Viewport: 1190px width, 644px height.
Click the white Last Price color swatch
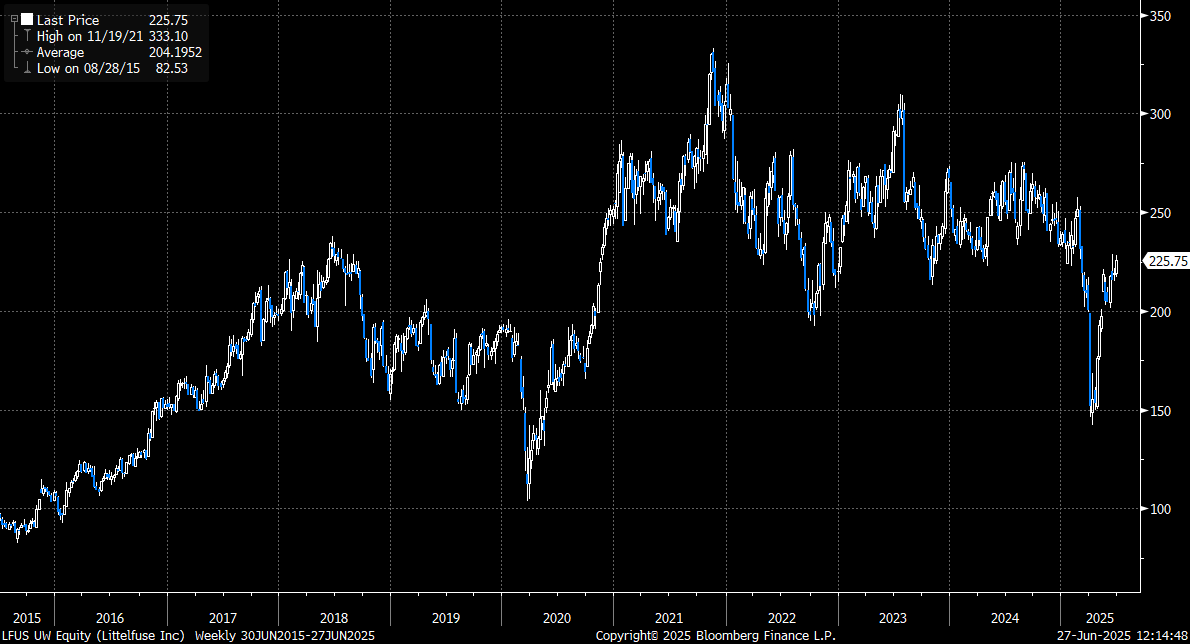pos(27,20)
